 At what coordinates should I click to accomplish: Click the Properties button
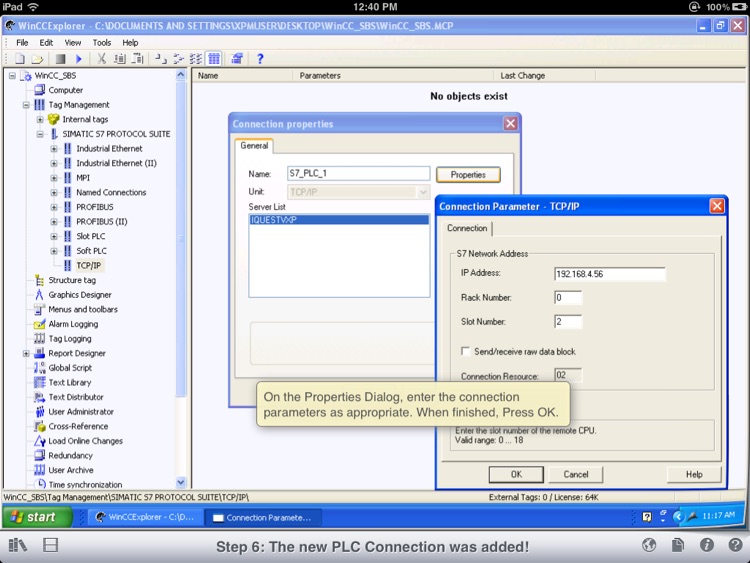click(x=468, y=175)
